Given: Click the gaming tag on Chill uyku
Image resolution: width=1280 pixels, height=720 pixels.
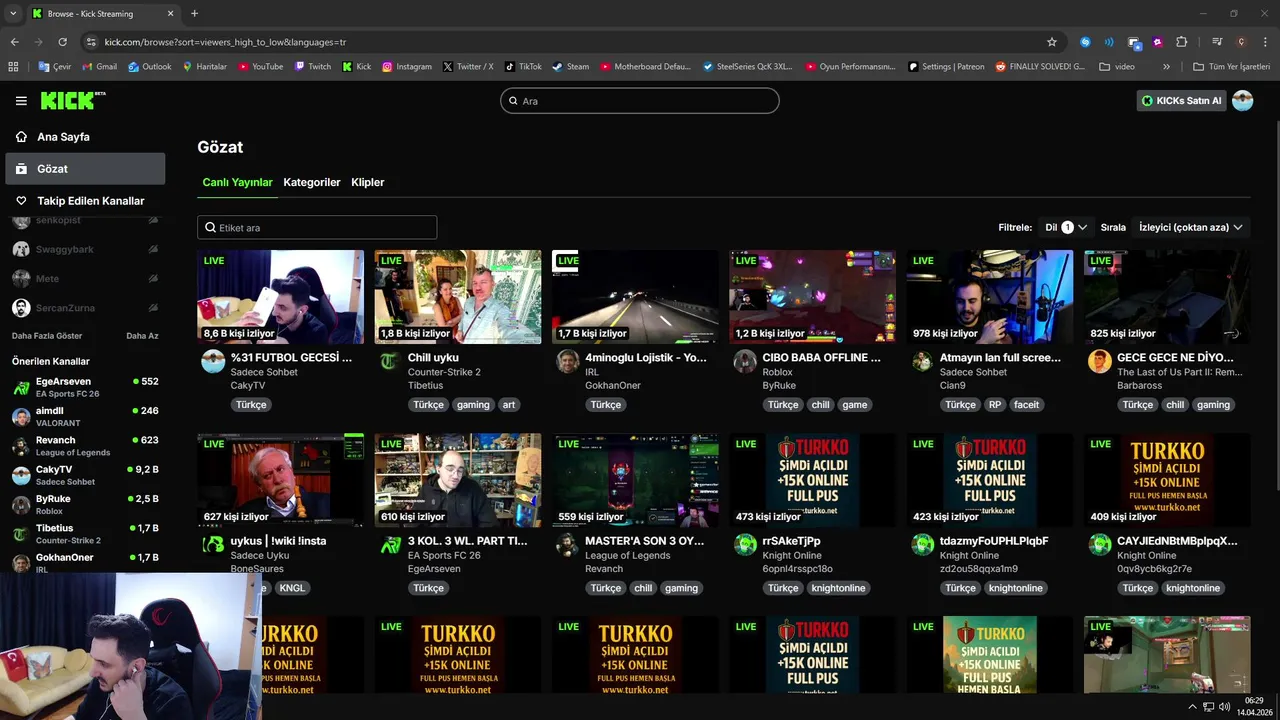Looking at the screenshot, I should coord(473,405).
